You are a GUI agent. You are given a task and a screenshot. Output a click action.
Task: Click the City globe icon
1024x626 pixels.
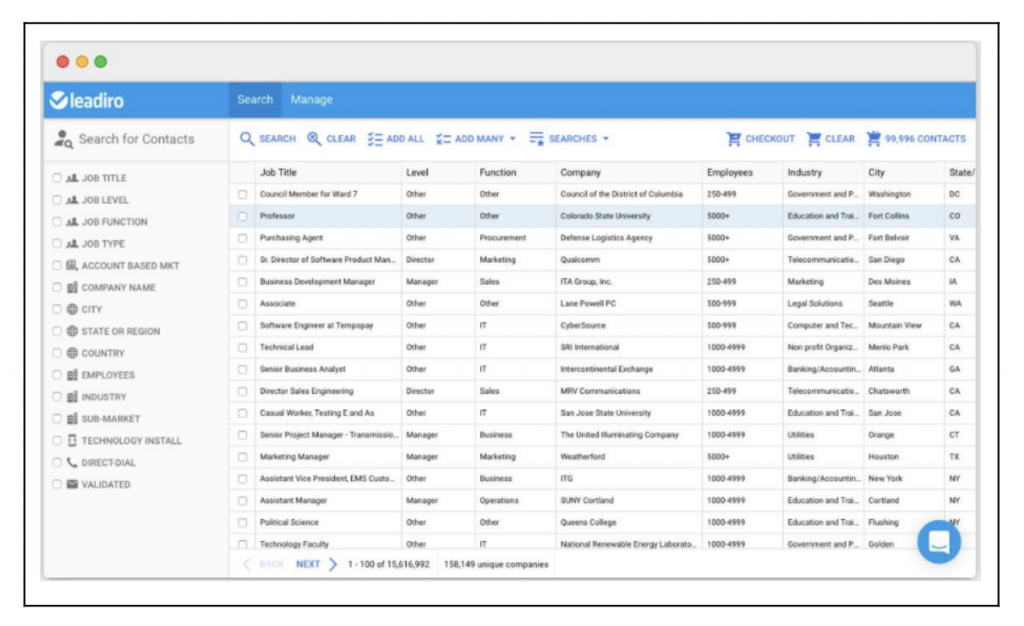pyautogui.click(x=72, y=309)
